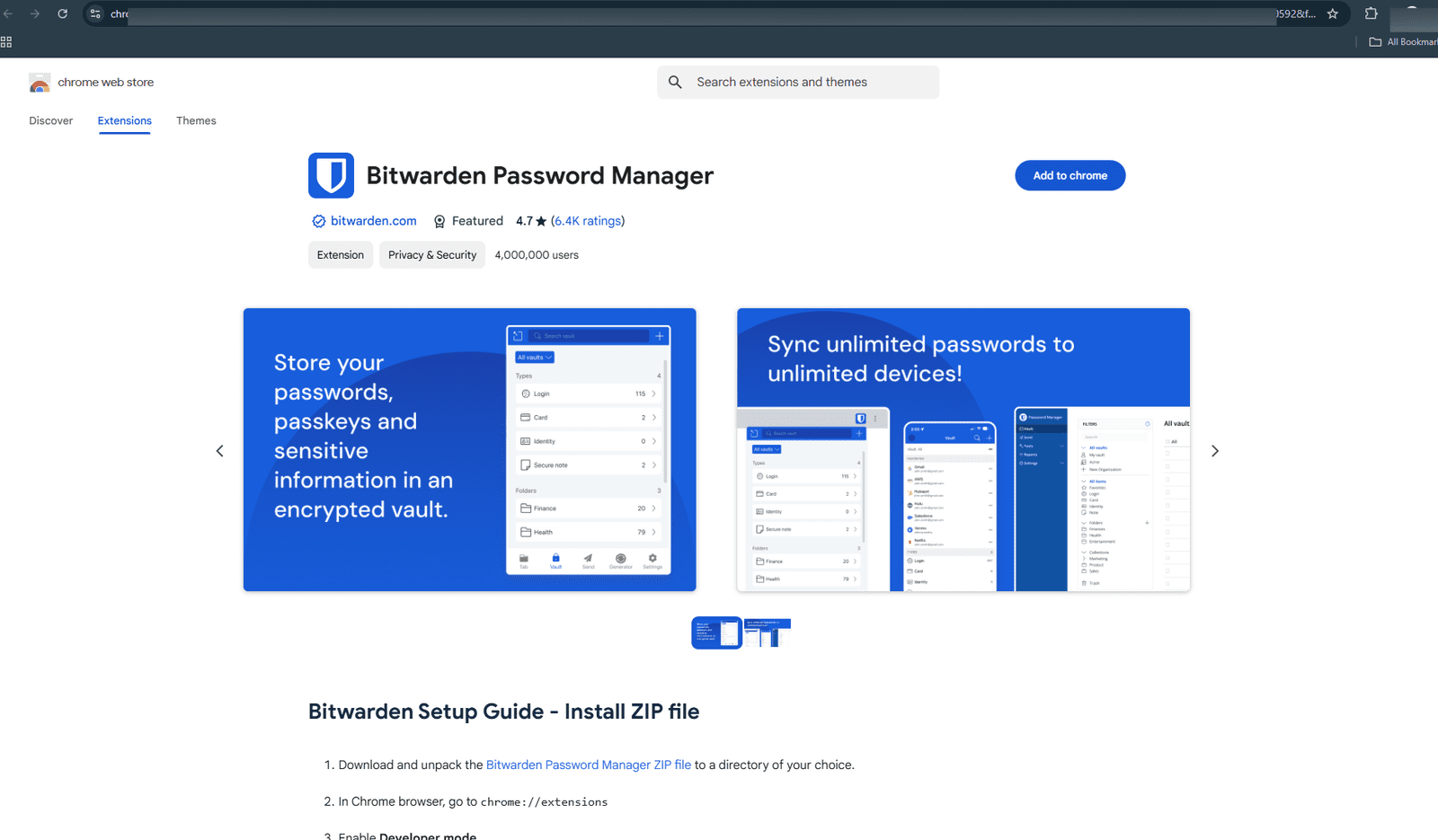The height and width of the screenshot is (840, 1438).
Task: Click Bitwarden Setup Guide heading
Action: (x=503, y=712)
